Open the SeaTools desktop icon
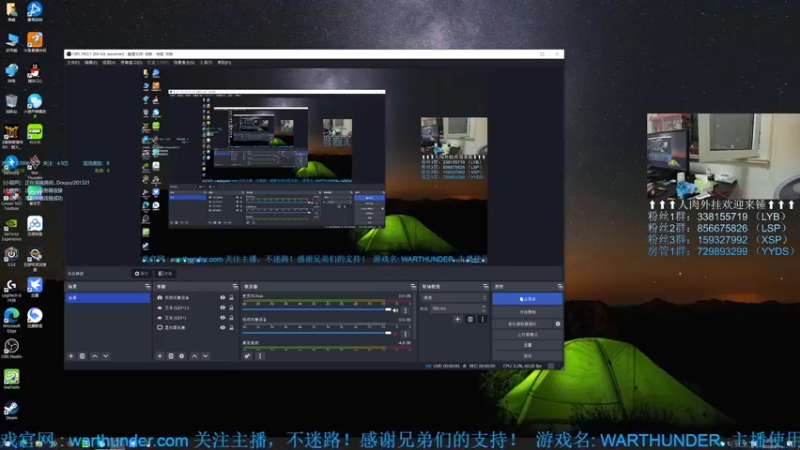This screenshot has width=800, height=450. [x=11, y=379]
